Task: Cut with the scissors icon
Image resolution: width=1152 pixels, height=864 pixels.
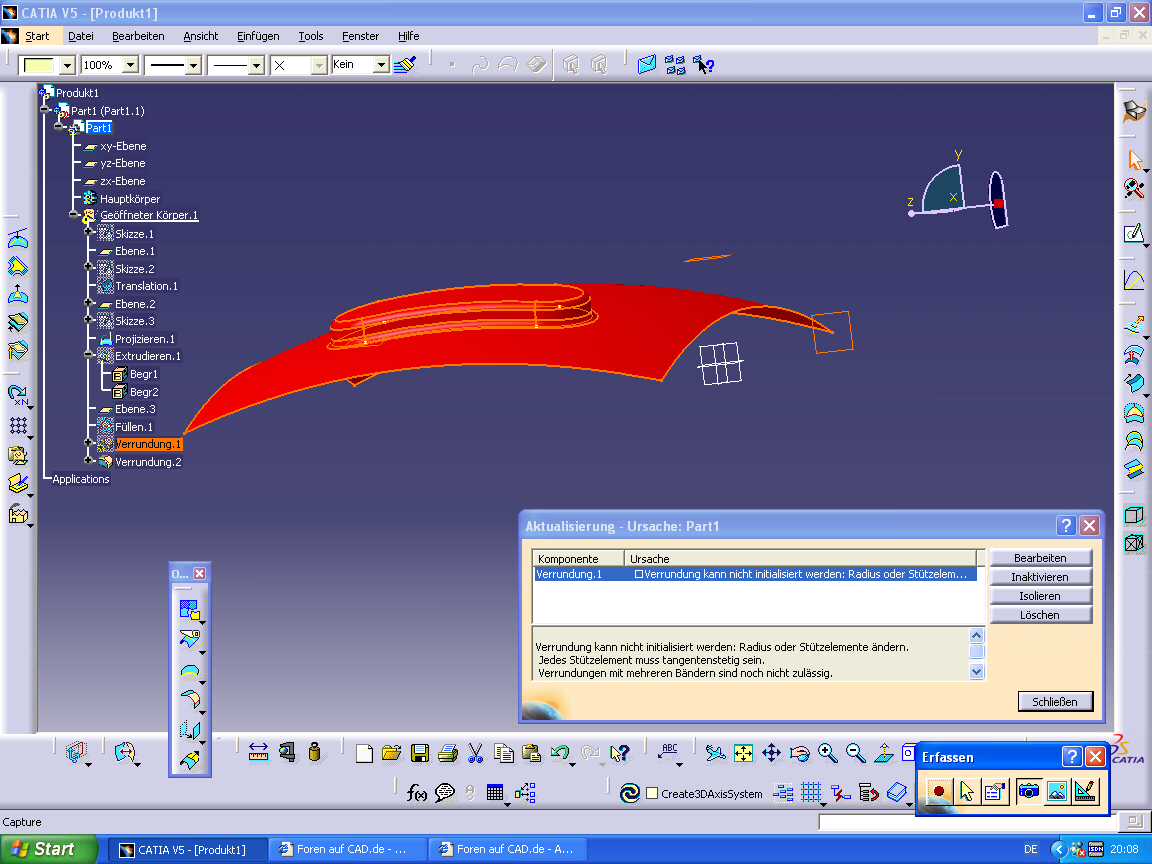Action: (475, 753)
